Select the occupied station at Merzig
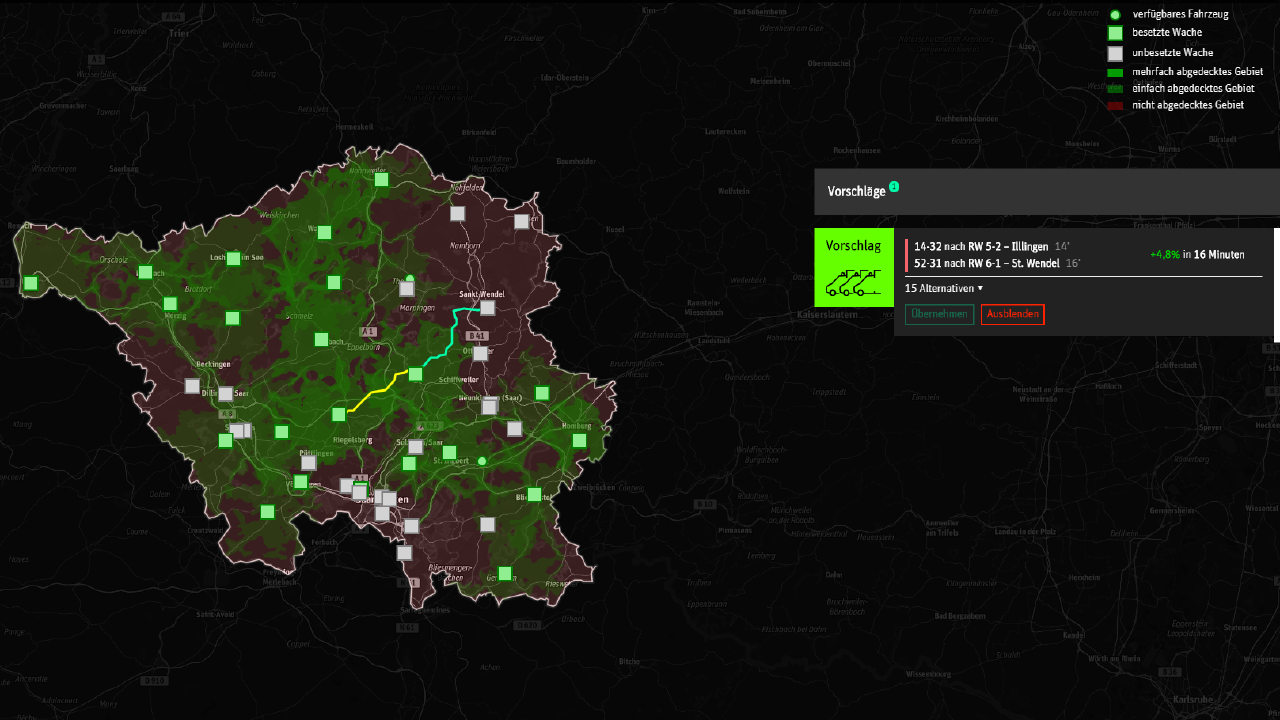1280x720 pixels. [170, 304]
